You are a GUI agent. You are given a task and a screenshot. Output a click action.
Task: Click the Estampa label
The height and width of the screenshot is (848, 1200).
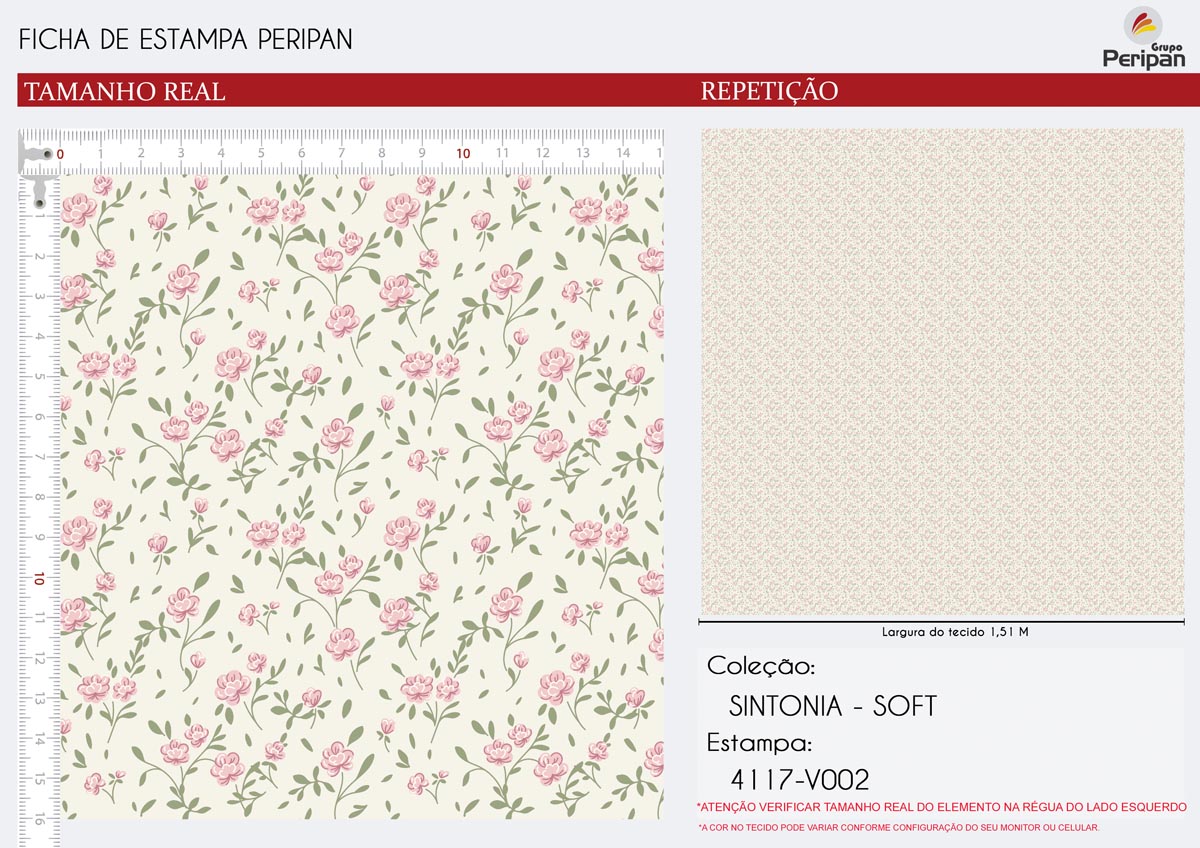[x=758, y=743]
